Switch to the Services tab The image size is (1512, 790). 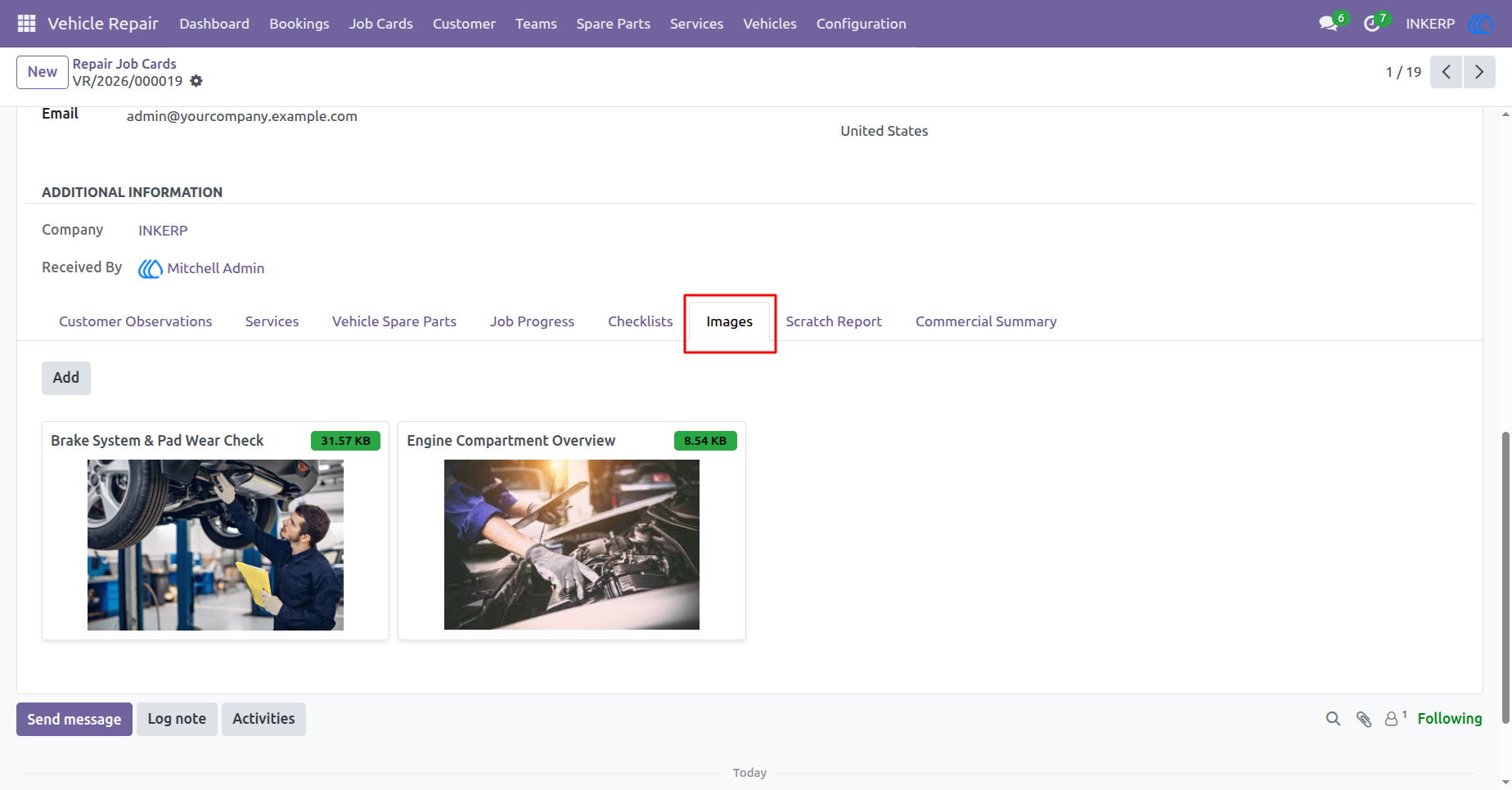pyautogui.click(x=272, y=321)
